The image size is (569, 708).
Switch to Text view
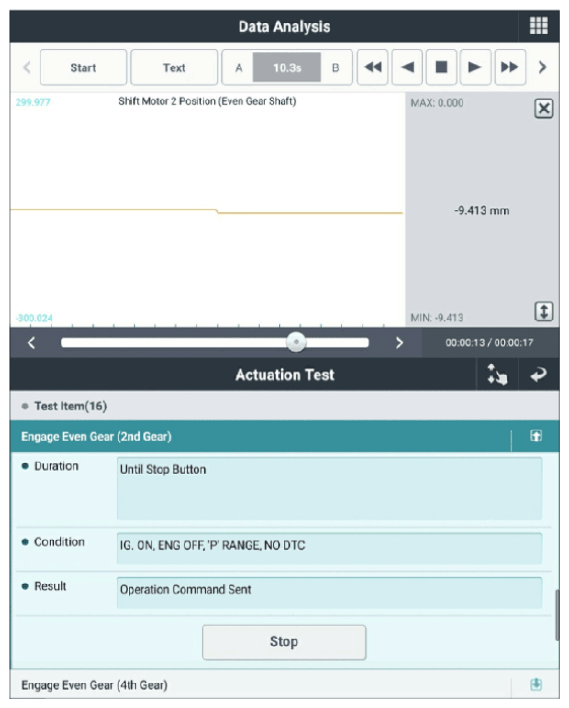tap(174, 67)
